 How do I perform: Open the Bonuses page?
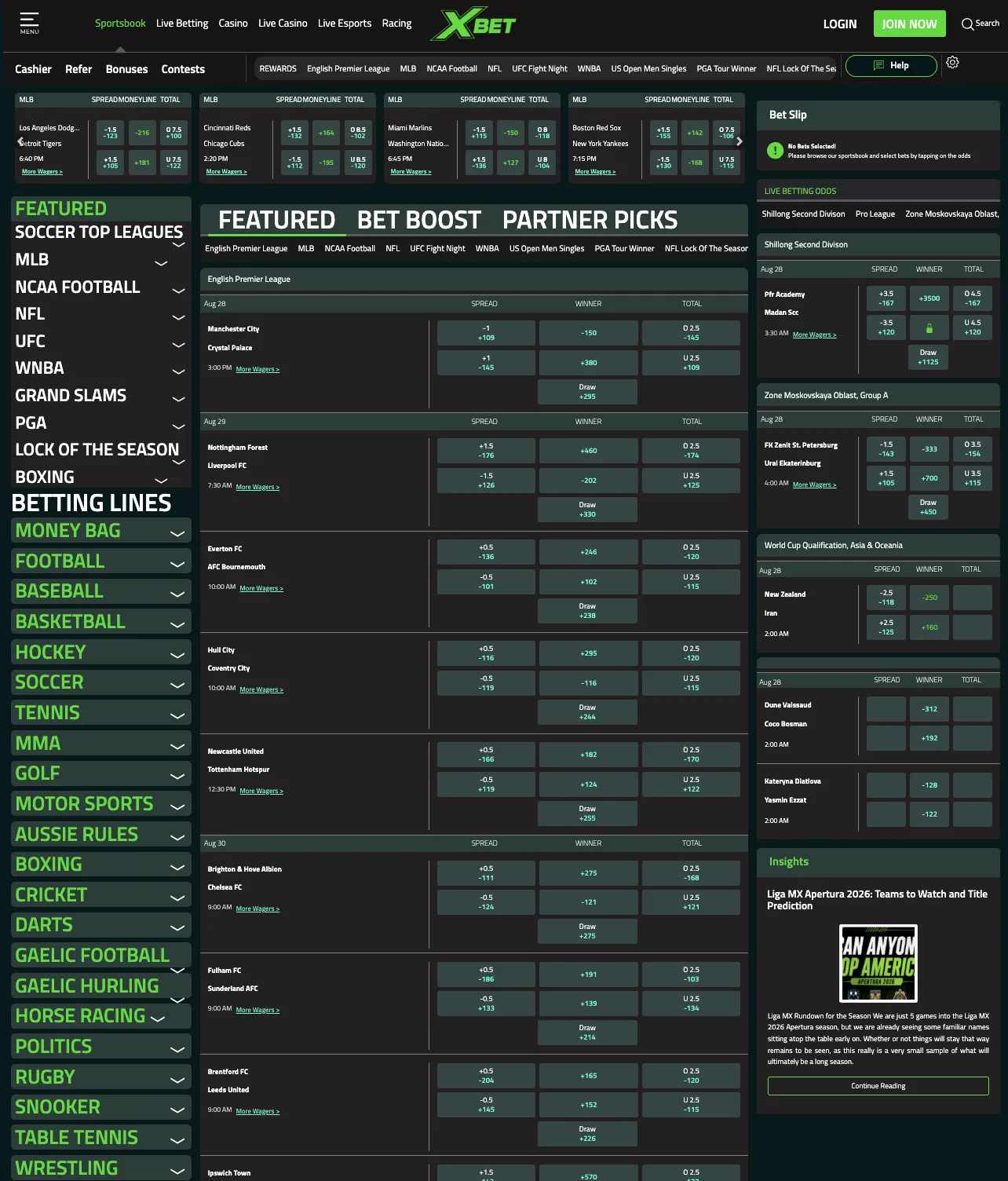coord(126,69)
